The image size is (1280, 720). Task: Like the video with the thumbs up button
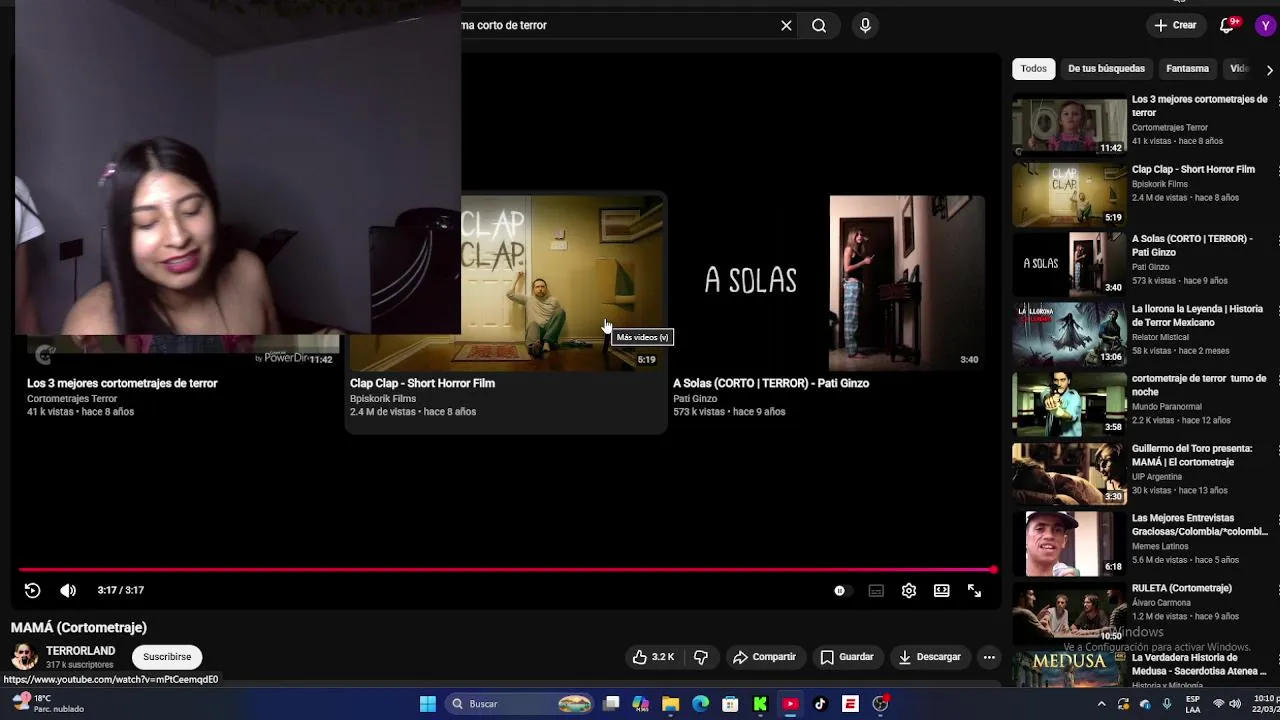click(653, 657)
